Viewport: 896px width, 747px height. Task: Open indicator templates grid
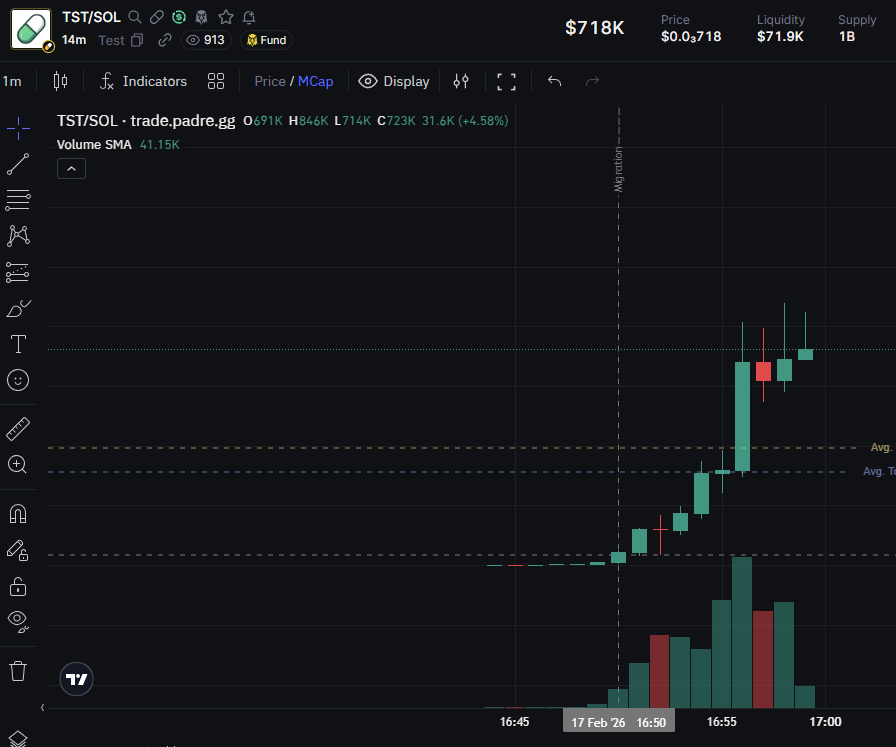tap(216, 81)
